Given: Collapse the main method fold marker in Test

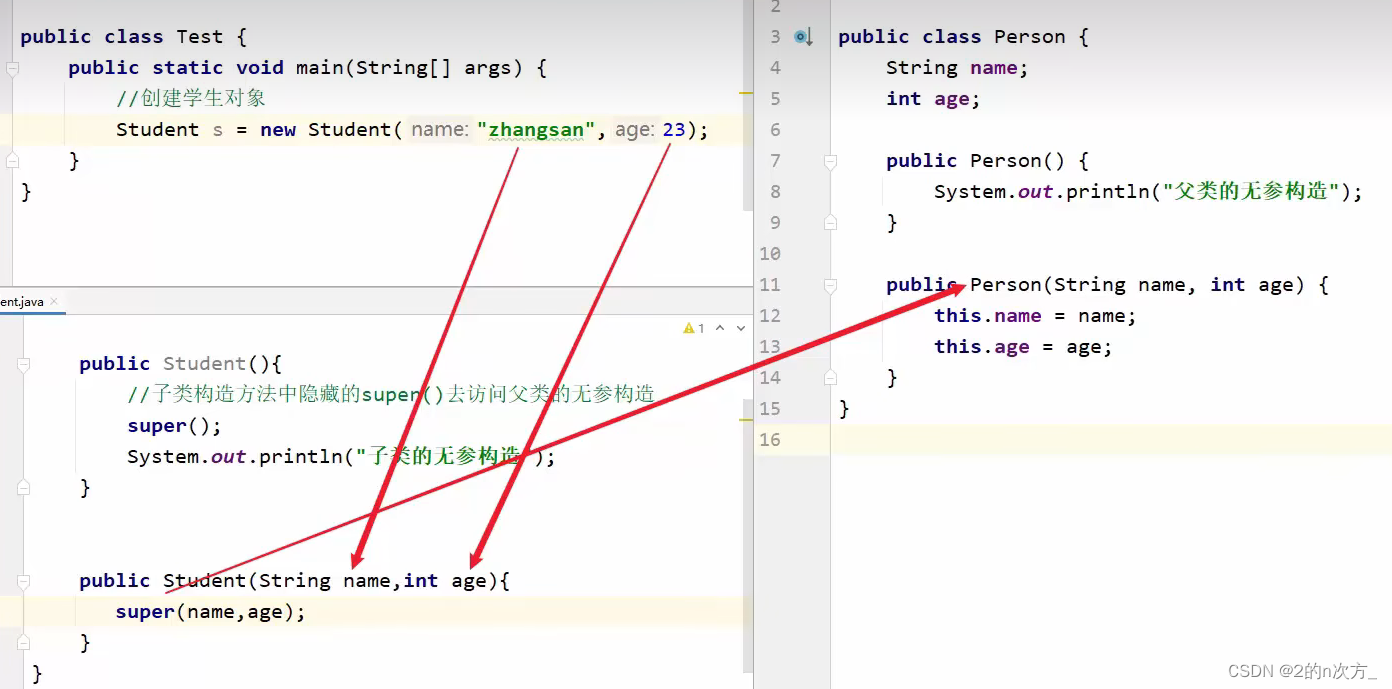Looking at the screenshot, I should tap(12, 68).
